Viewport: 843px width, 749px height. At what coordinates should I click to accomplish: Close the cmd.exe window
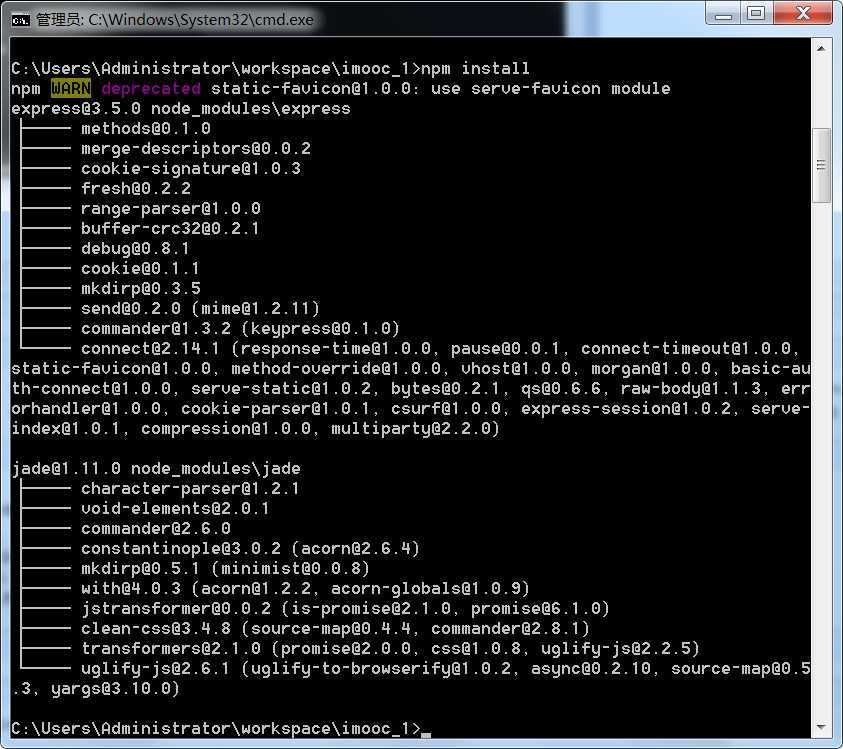(803, 14)
